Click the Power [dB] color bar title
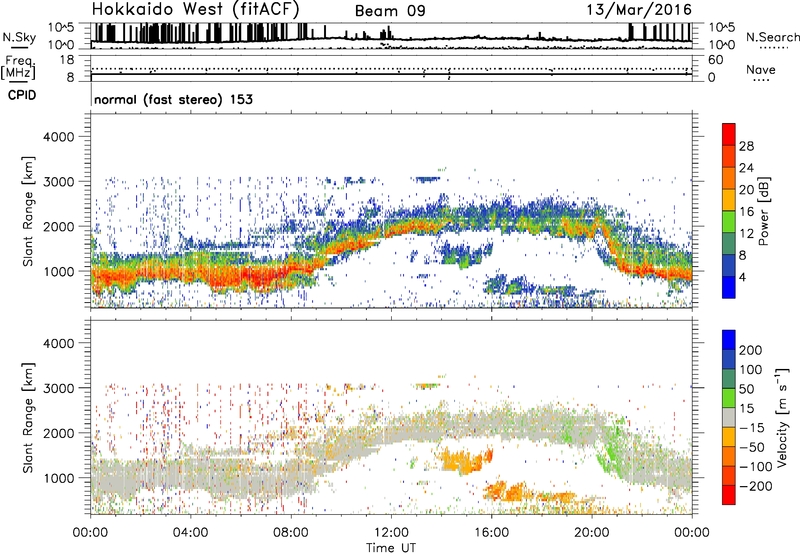The image size is (800, 554). (x=763, y=211)
